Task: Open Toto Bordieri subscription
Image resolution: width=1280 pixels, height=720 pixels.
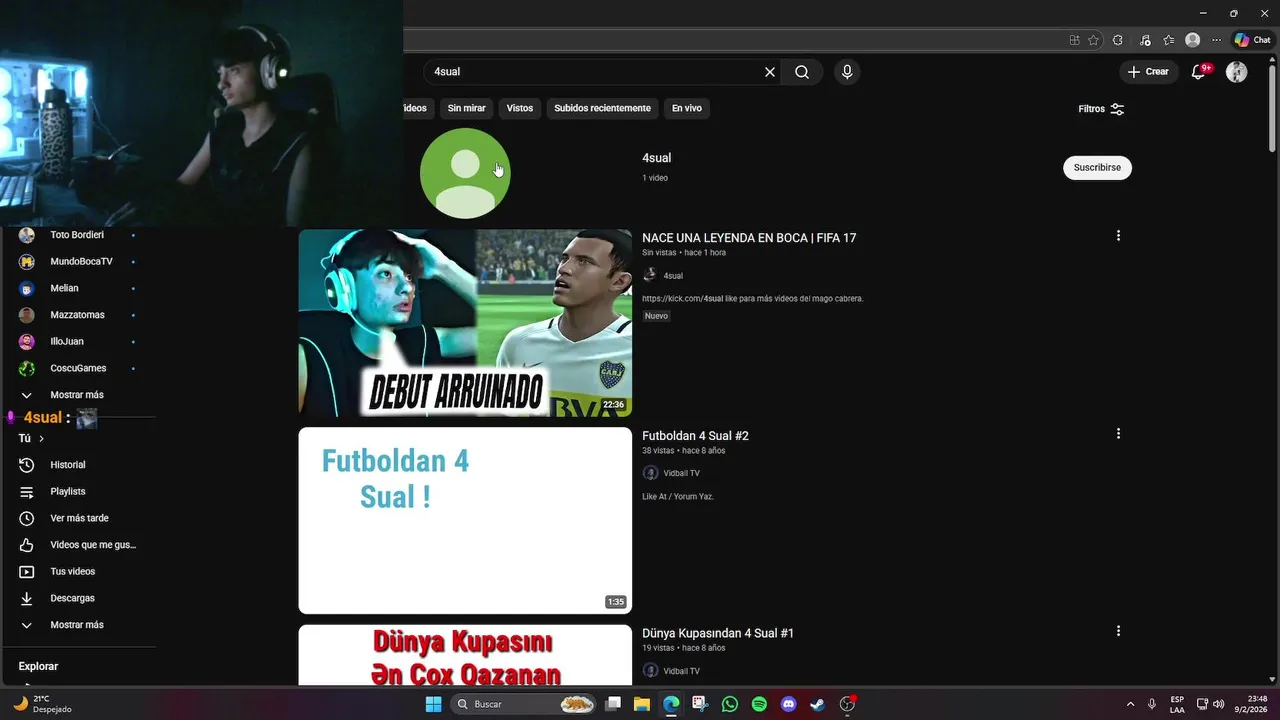Action: coord(78,235)
